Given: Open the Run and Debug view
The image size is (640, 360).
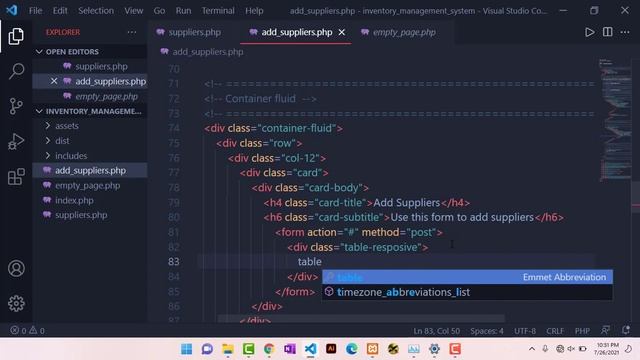Looking at the screenshot, I should pos(16,141).
